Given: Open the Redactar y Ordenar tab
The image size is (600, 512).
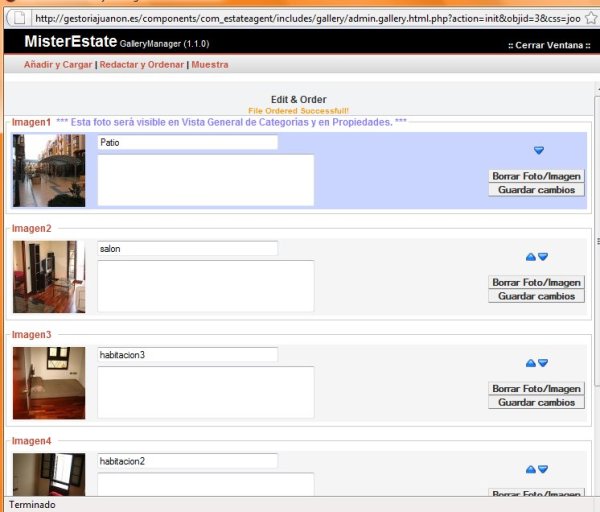Looking at the screenshot, I should [x=142, y=65].
